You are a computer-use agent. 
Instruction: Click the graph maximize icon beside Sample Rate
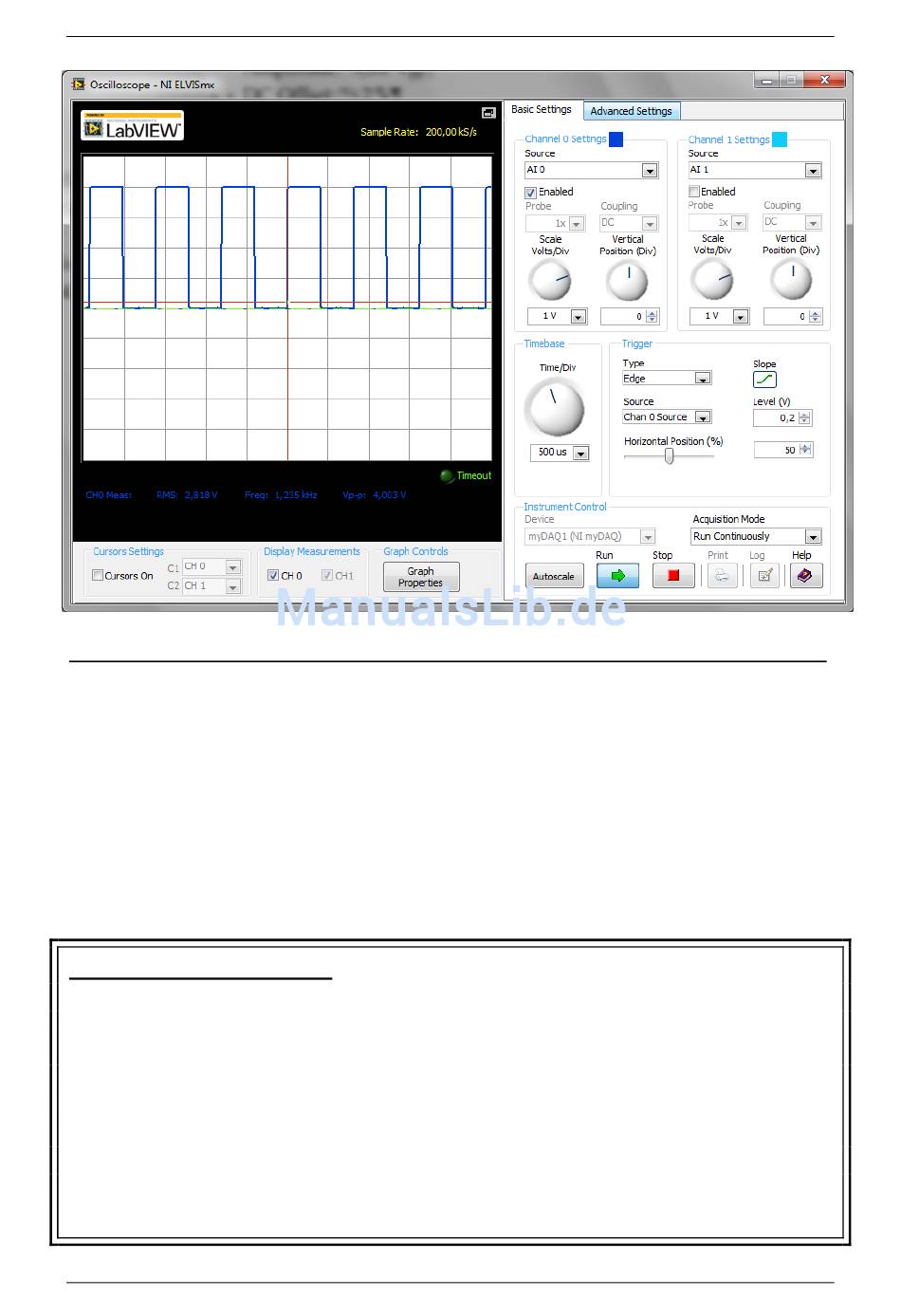(488, 112)
